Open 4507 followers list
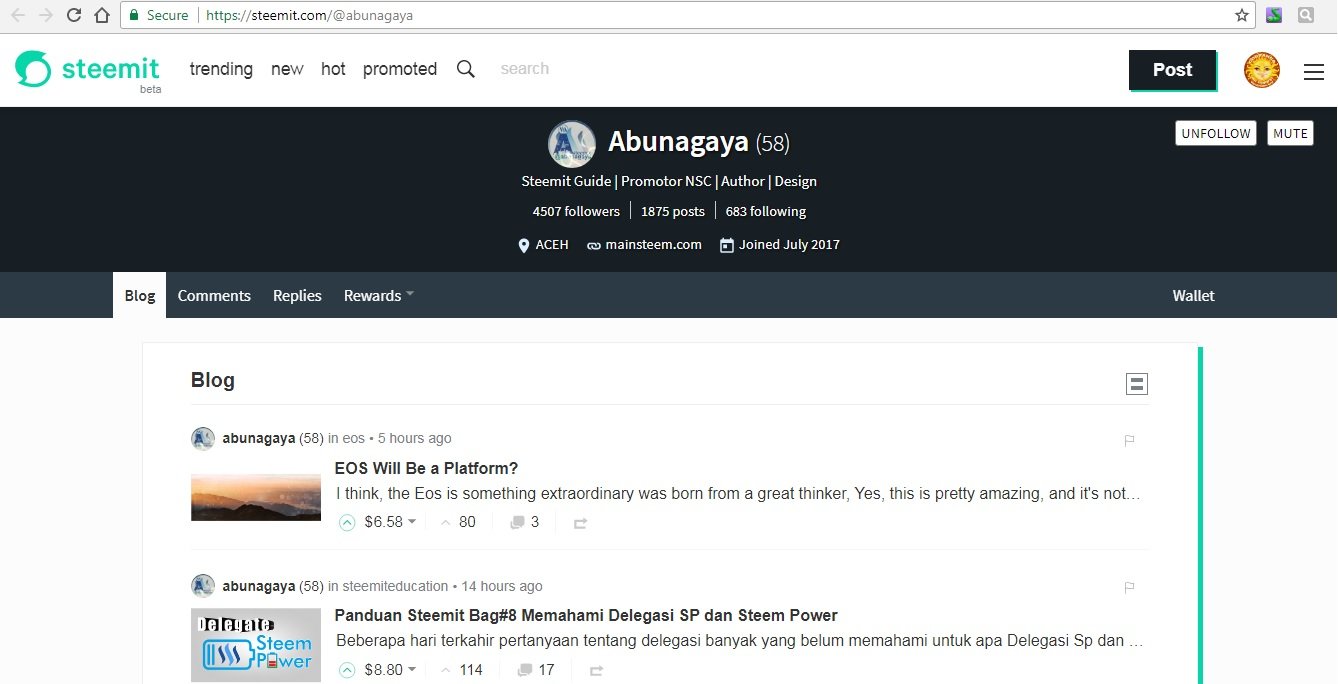Viewport: 1338px width, 684px height. pos(576,211)
